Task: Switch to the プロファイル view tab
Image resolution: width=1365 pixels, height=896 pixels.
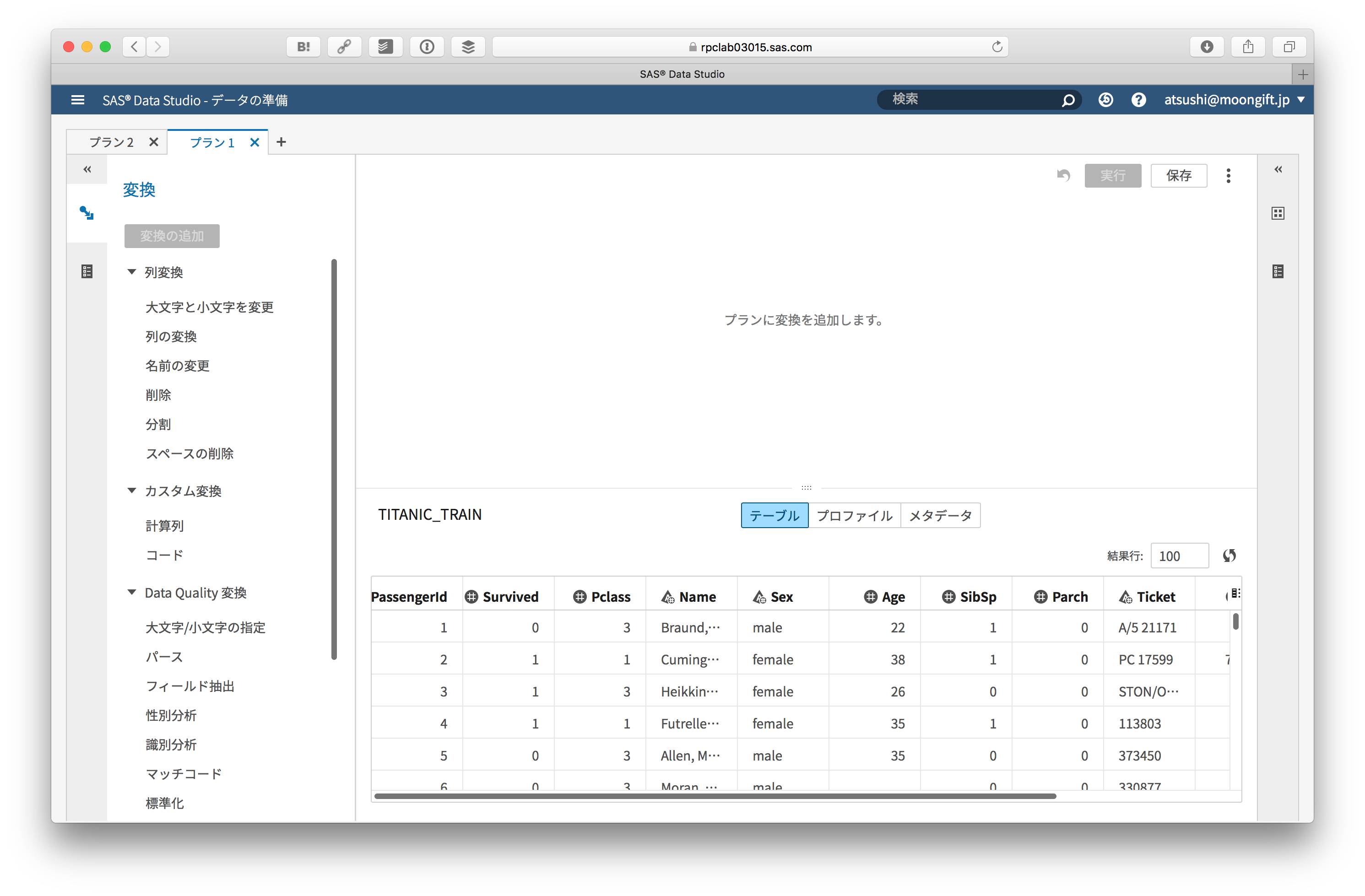Action: 854,515
